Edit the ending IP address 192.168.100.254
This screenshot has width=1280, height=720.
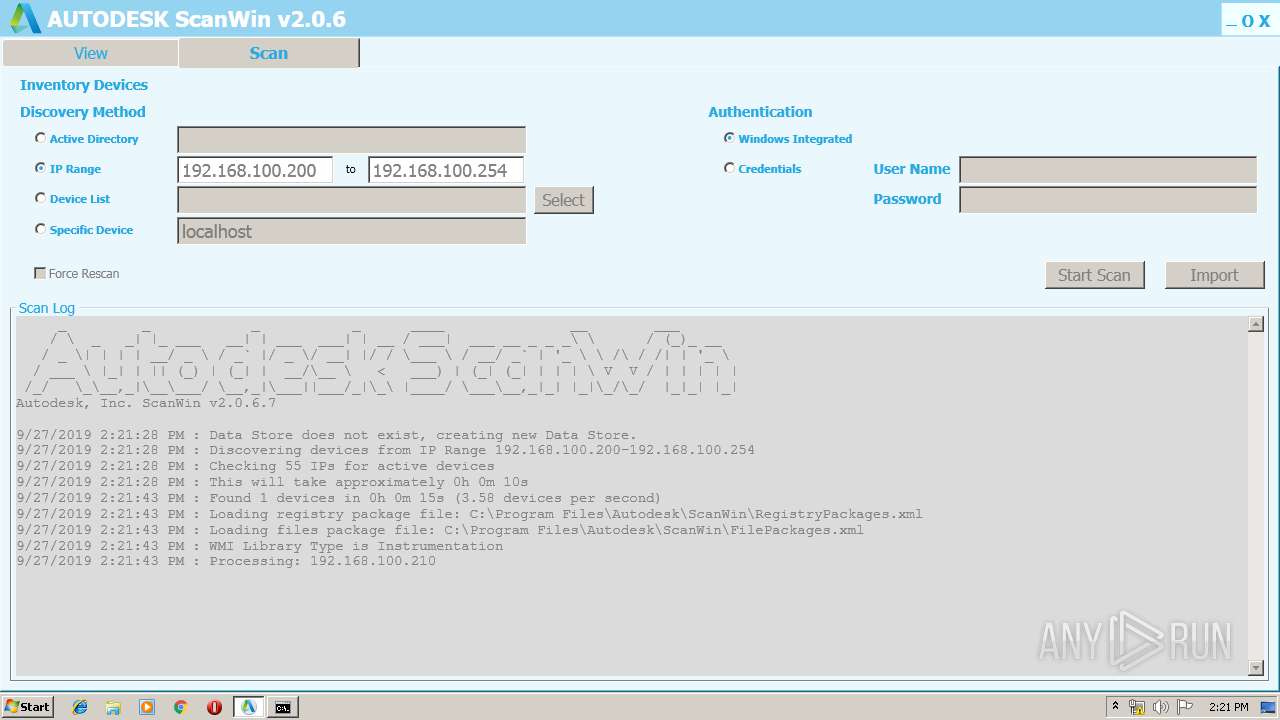pos(446,170)
